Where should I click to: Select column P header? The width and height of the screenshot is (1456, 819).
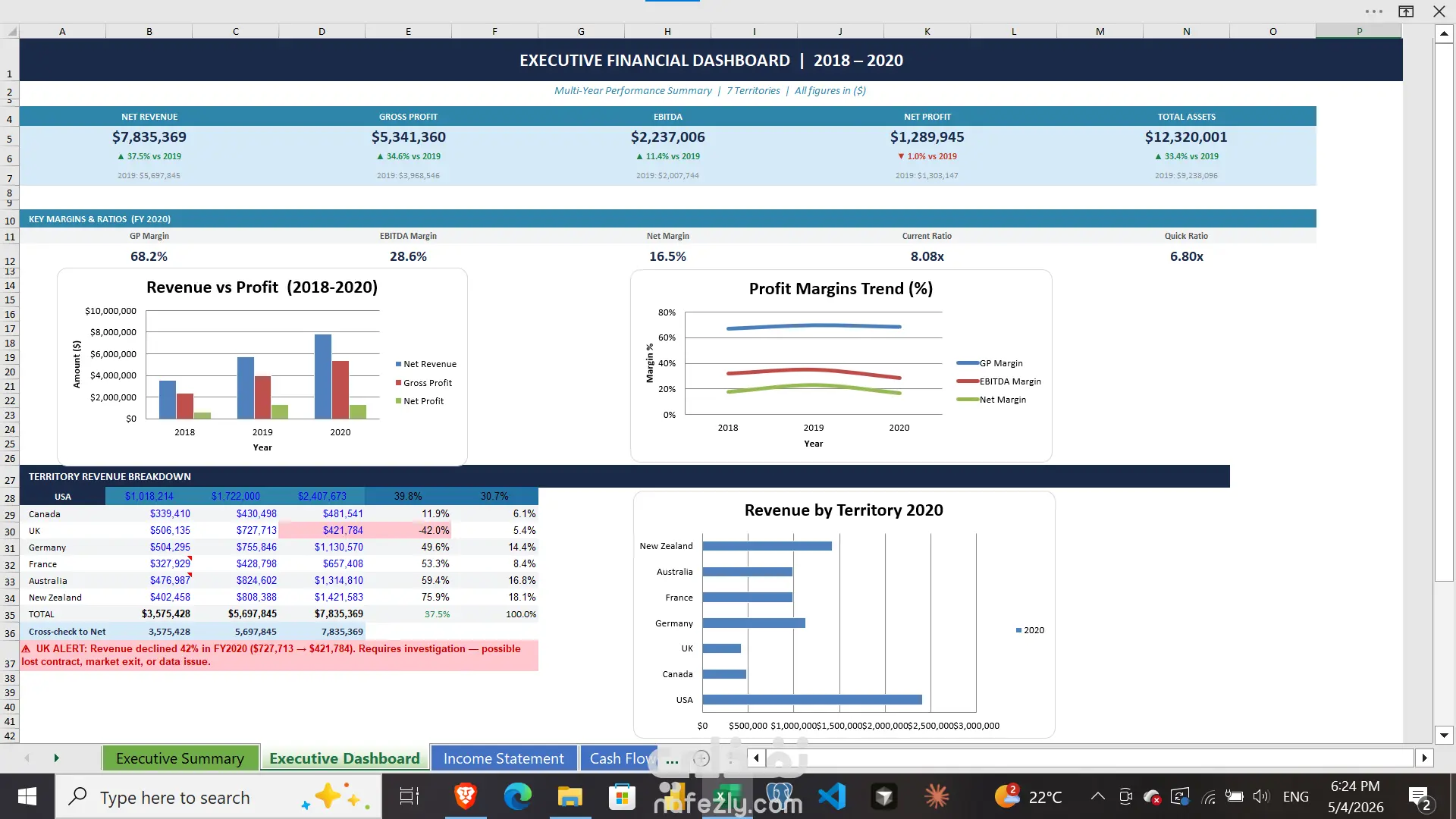[x=1359, y=31]
